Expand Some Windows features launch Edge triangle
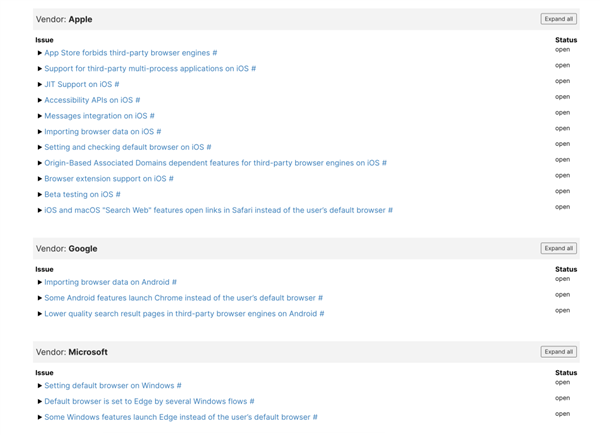The height and width of the screenshot is (435, 600). pos(40,418)
